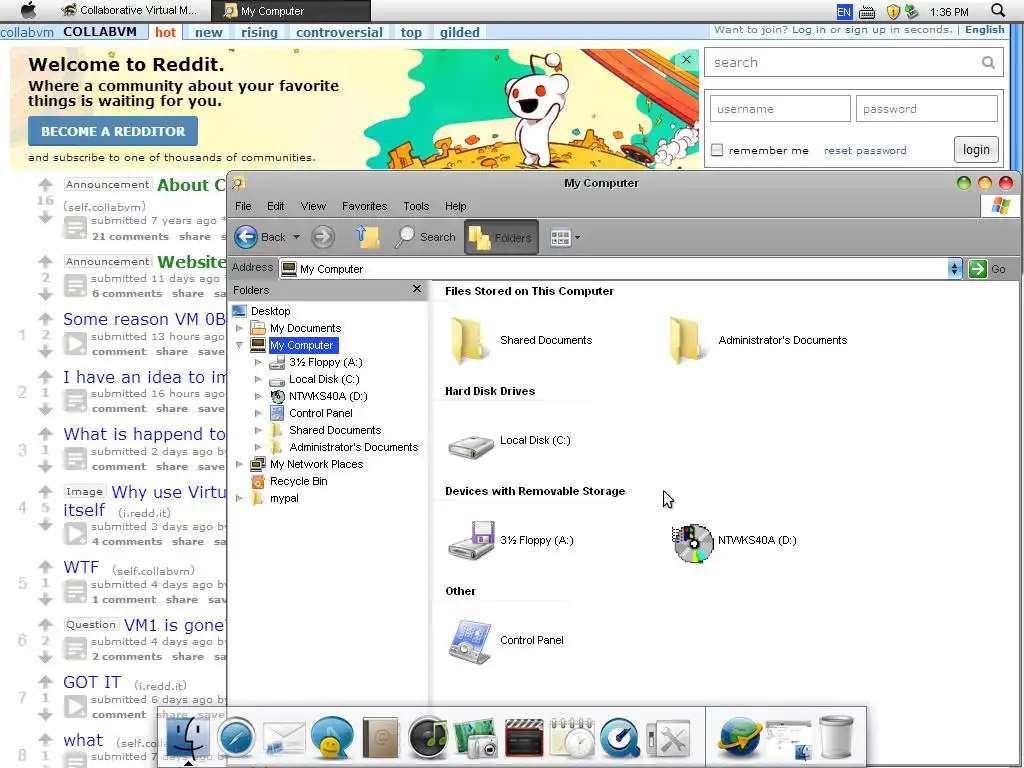
Task: Open the iMovie clapperboard icon in dock
Action: point(524,739)
